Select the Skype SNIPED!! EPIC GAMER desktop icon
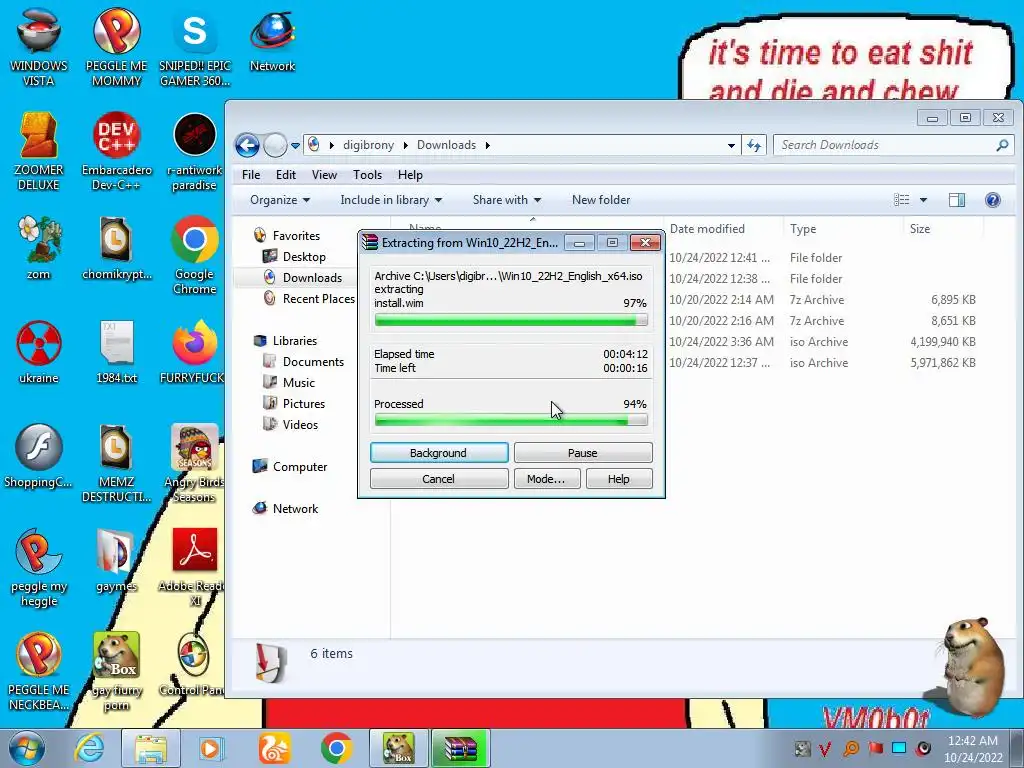The width and height of the screenshot is (1024, 768). (x=195, y=47)
